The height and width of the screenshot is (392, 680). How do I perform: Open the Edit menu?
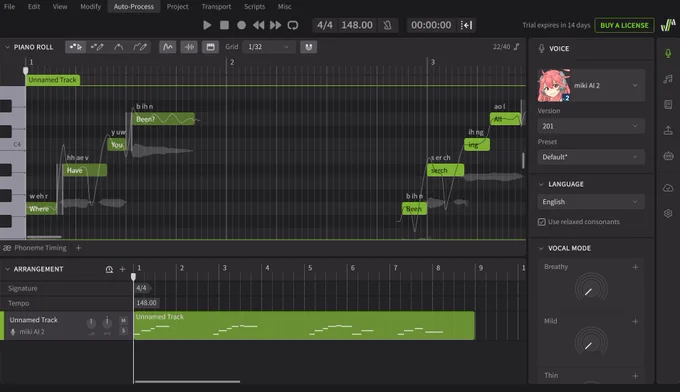[34, 7]
